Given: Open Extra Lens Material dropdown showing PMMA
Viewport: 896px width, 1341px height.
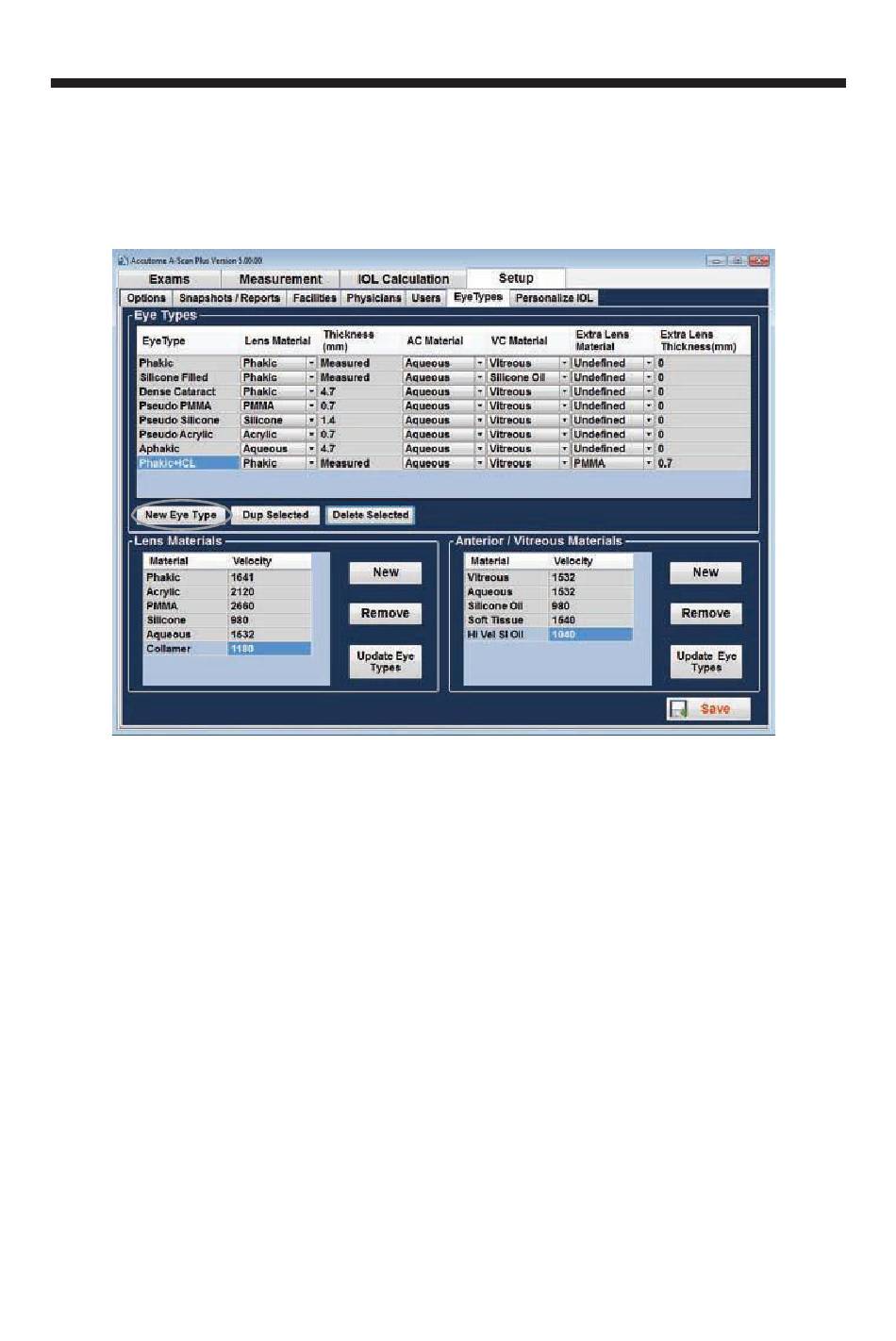Looking at the screenshot, I should (649, 463).
